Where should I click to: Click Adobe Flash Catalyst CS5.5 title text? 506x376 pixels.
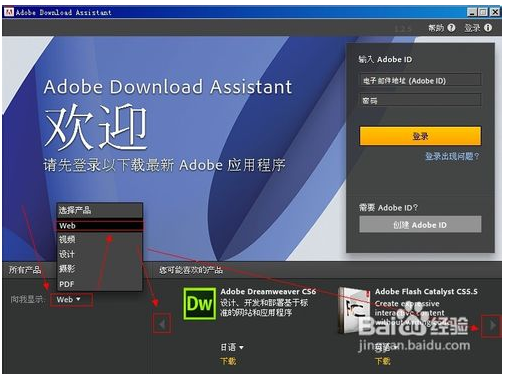(426, 291)
